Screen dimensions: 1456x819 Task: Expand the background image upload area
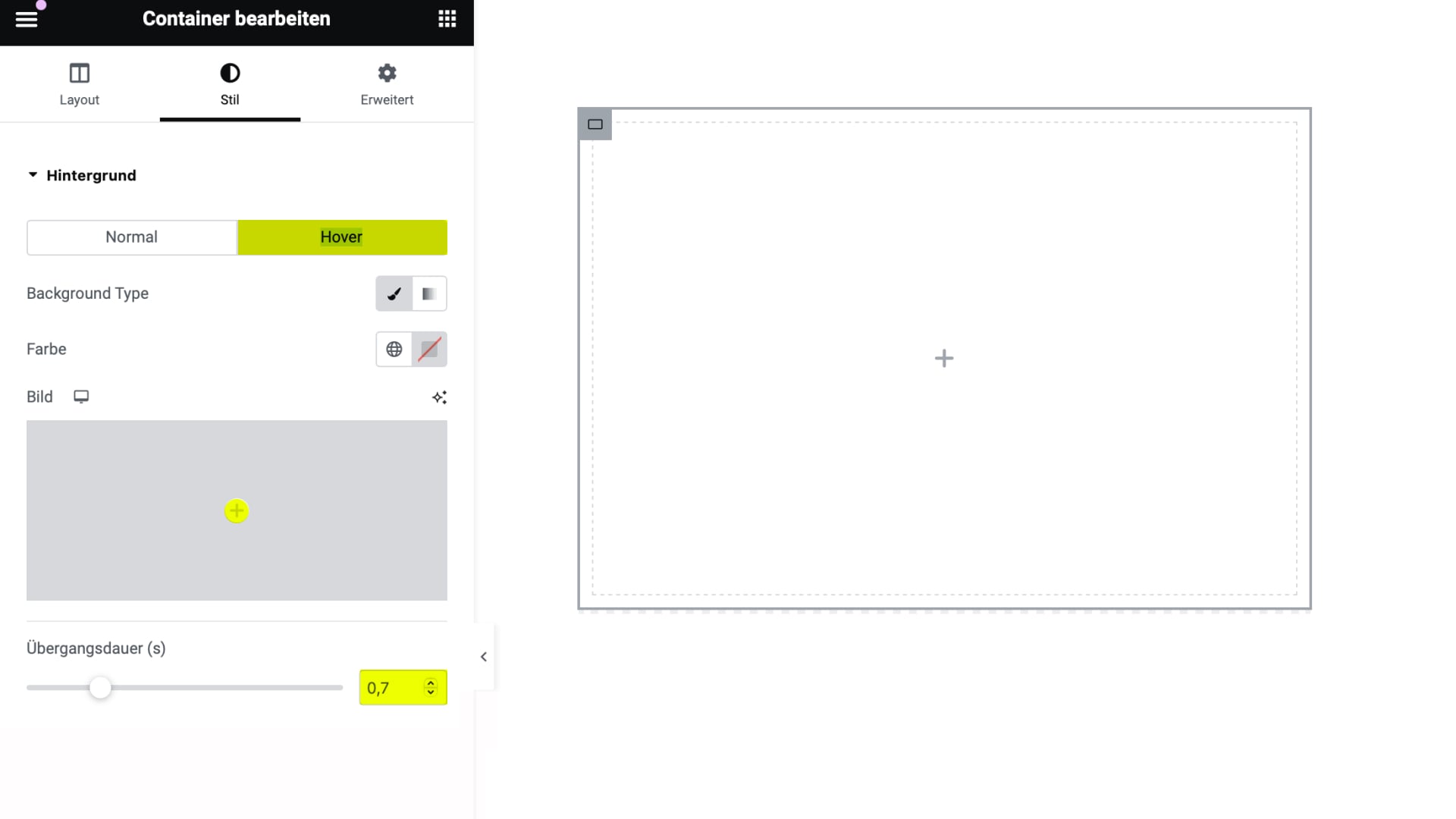(236, 511)
